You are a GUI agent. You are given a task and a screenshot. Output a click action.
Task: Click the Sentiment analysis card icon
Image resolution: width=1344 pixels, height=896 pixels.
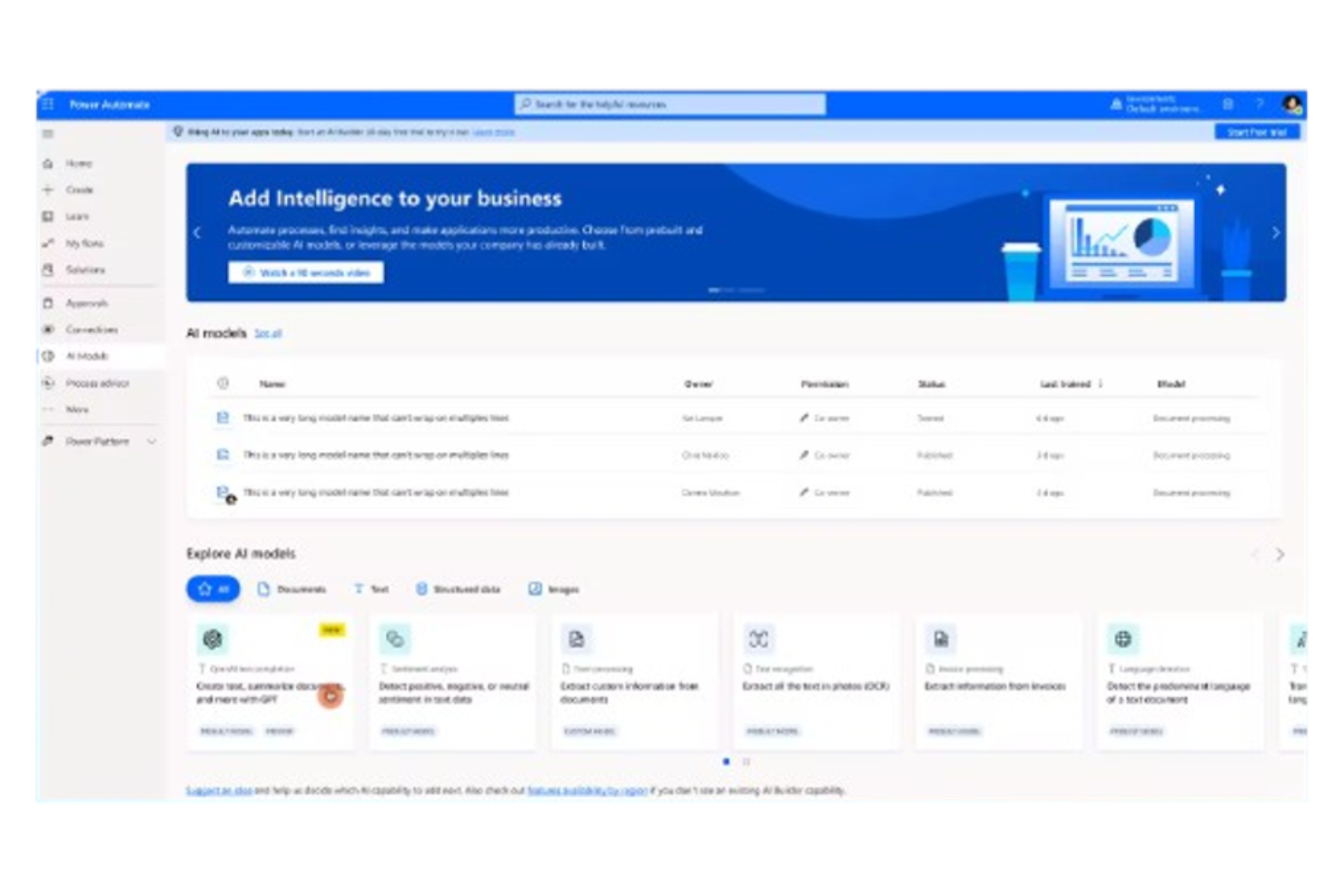click(x=395, y=639)
